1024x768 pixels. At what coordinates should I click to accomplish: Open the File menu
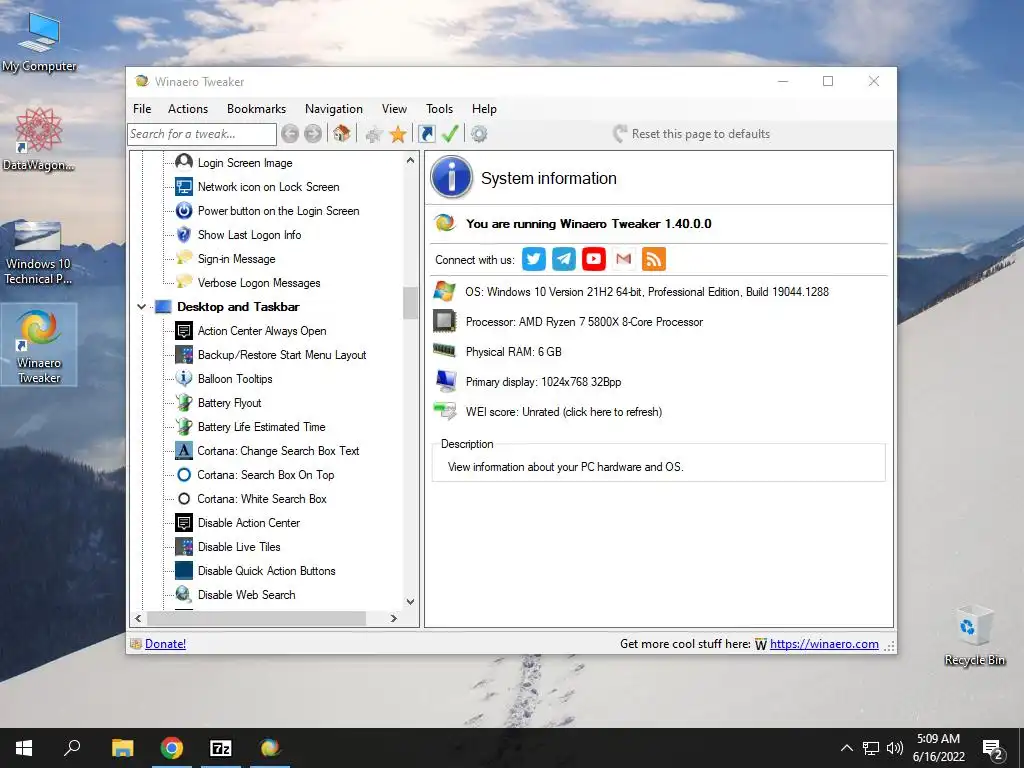[142, 109]
